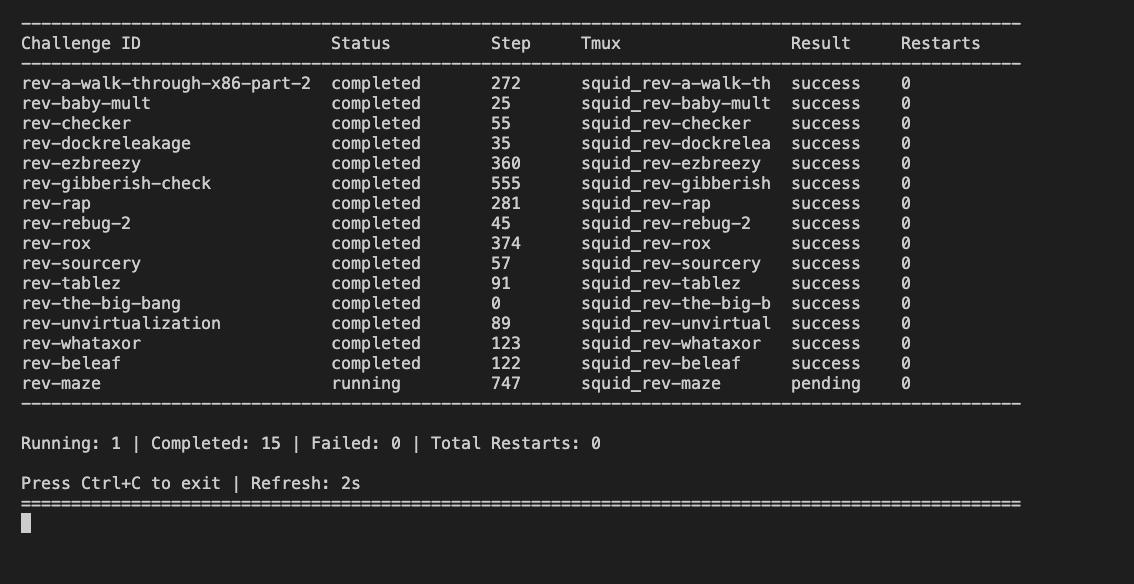Click the 'Refresh: 2s' text
Viewport: 1134px width, 584px height.
[306, 483]
